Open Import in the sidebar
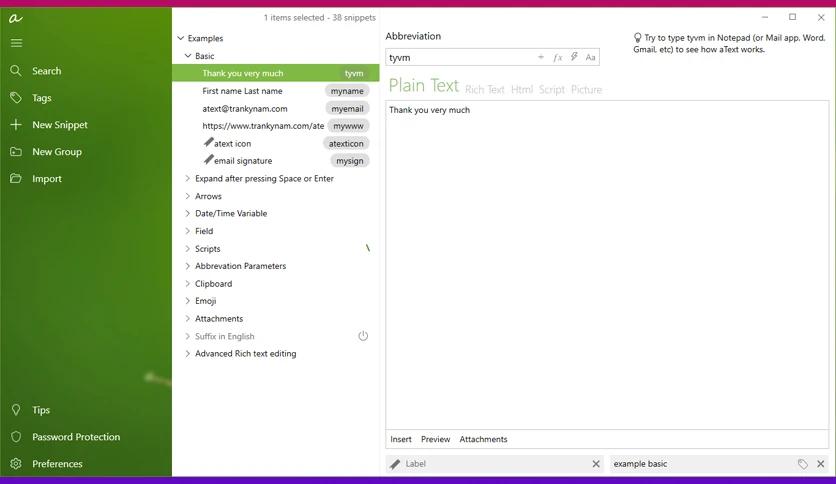The image size is (836, 484). [x=47, y=179]
